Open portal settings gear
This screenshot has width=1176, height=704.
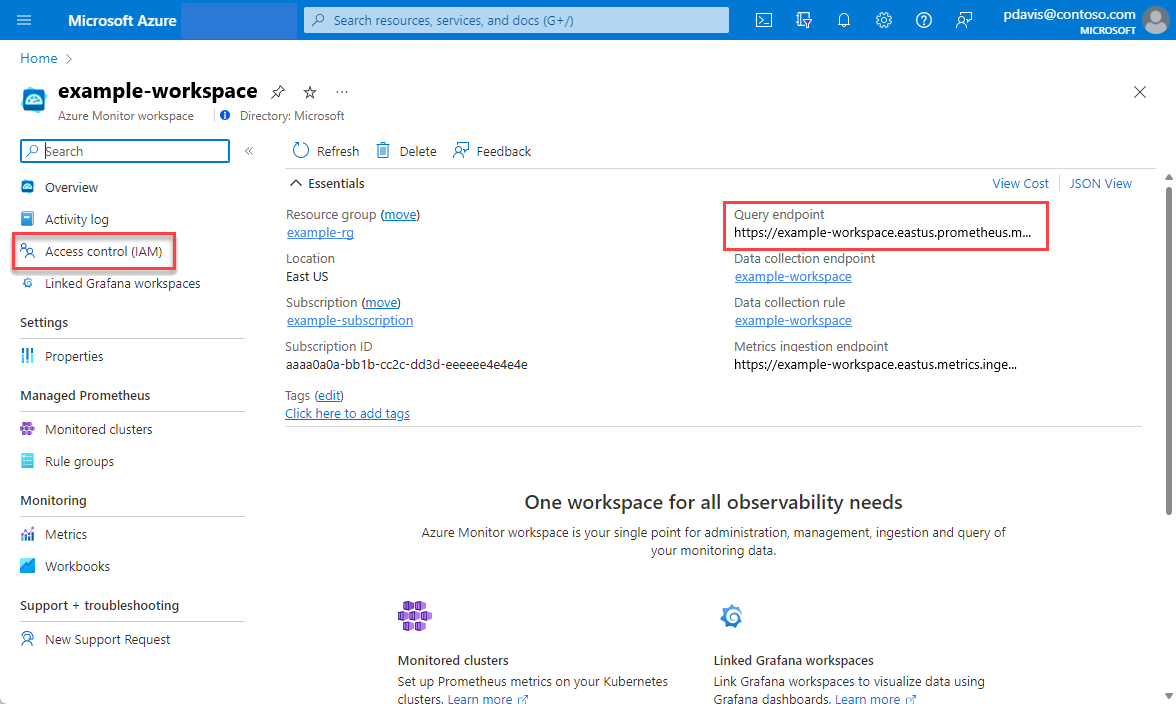click(884, 20)
